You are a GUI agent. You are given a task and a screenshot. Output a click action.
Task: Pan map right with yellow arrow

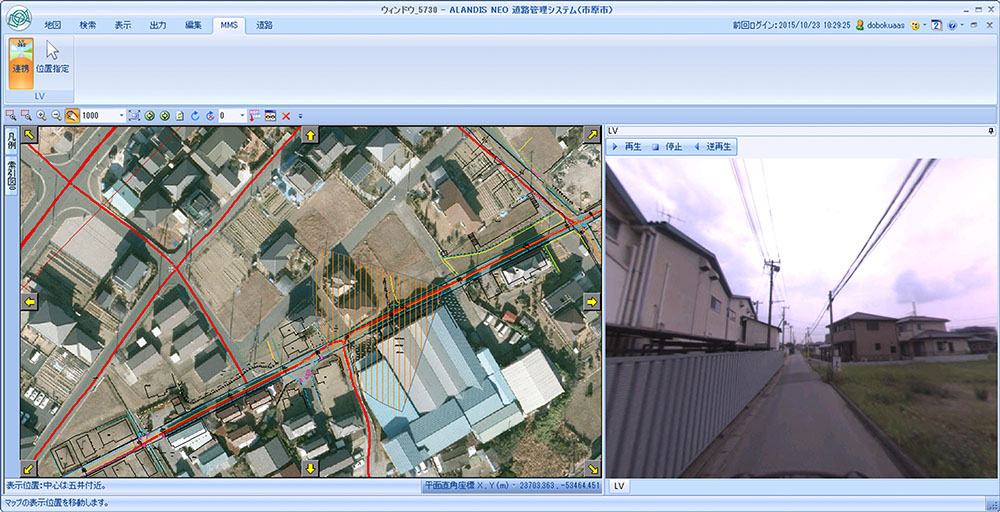591,302
